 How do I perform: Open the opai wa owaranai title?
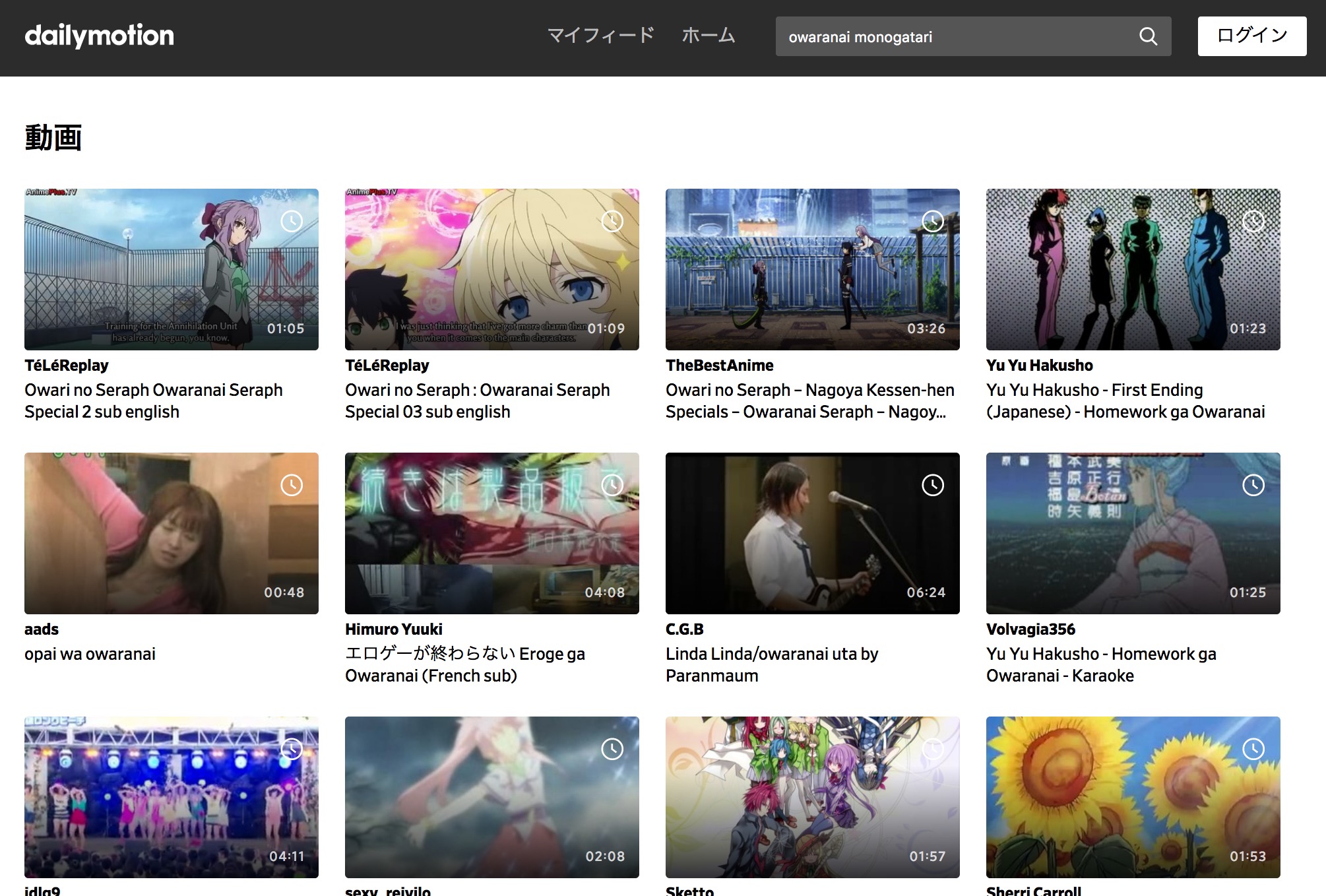point(90,654)
